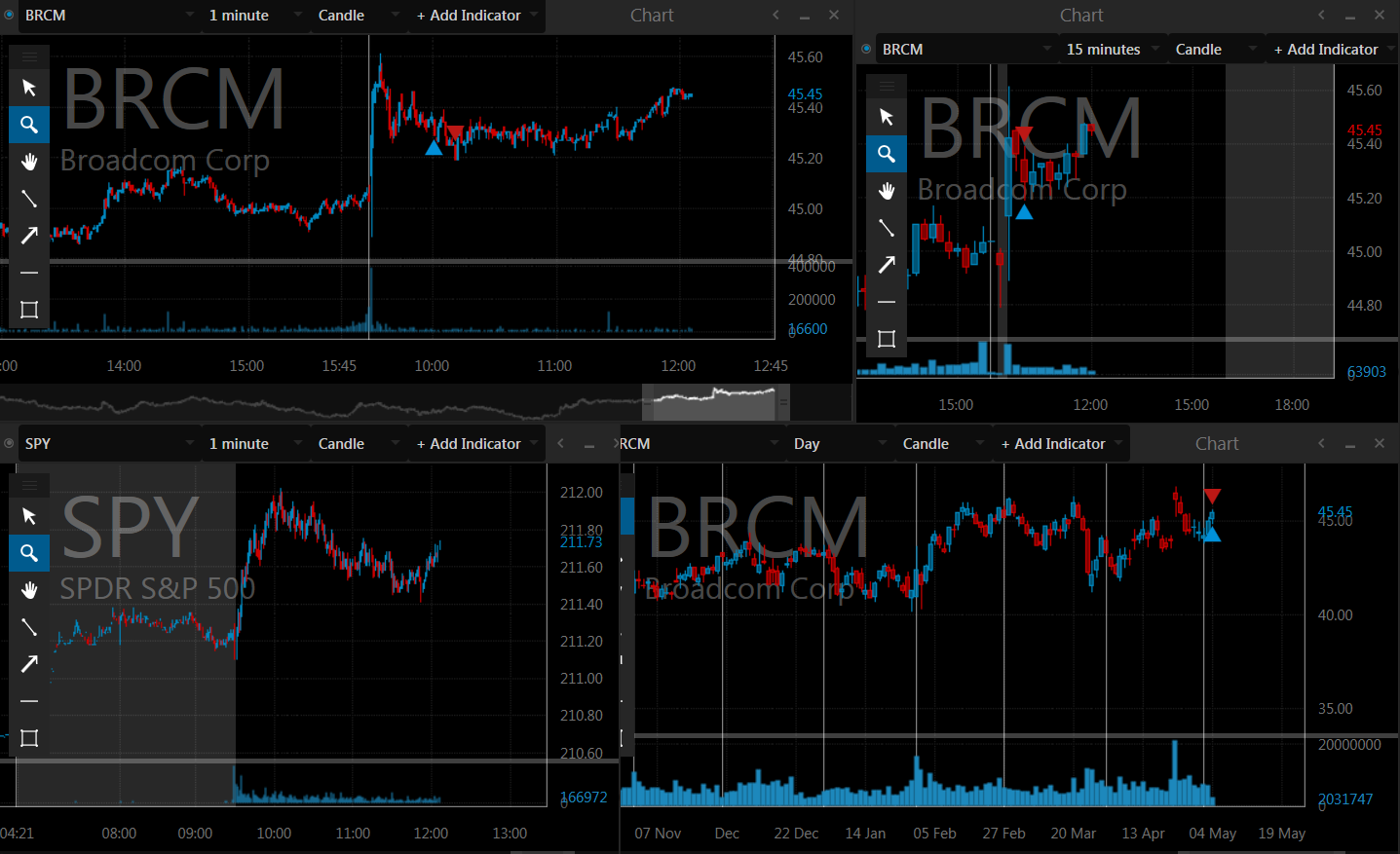Image resolution: width=1400 pixels, height=854 pixels.
Task: Click back chevron in BRCM 1 minute chart header
Action: [776, 15]
